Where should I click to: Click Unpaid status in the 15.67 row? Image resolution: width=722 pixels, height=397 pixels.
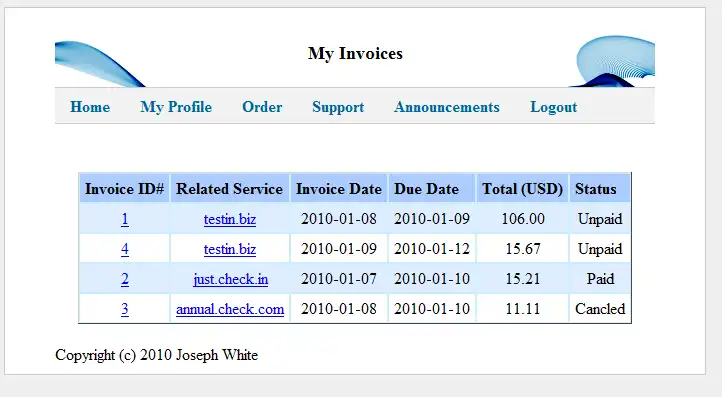(x=600, y=249)
